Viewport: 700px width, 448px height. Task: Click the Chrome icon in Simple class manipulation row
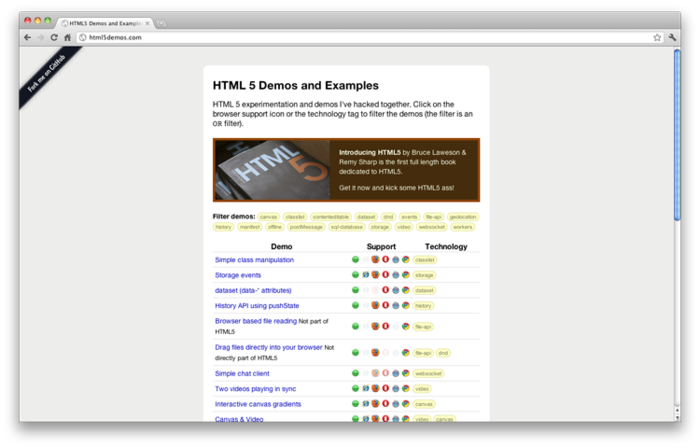(406, 259)
